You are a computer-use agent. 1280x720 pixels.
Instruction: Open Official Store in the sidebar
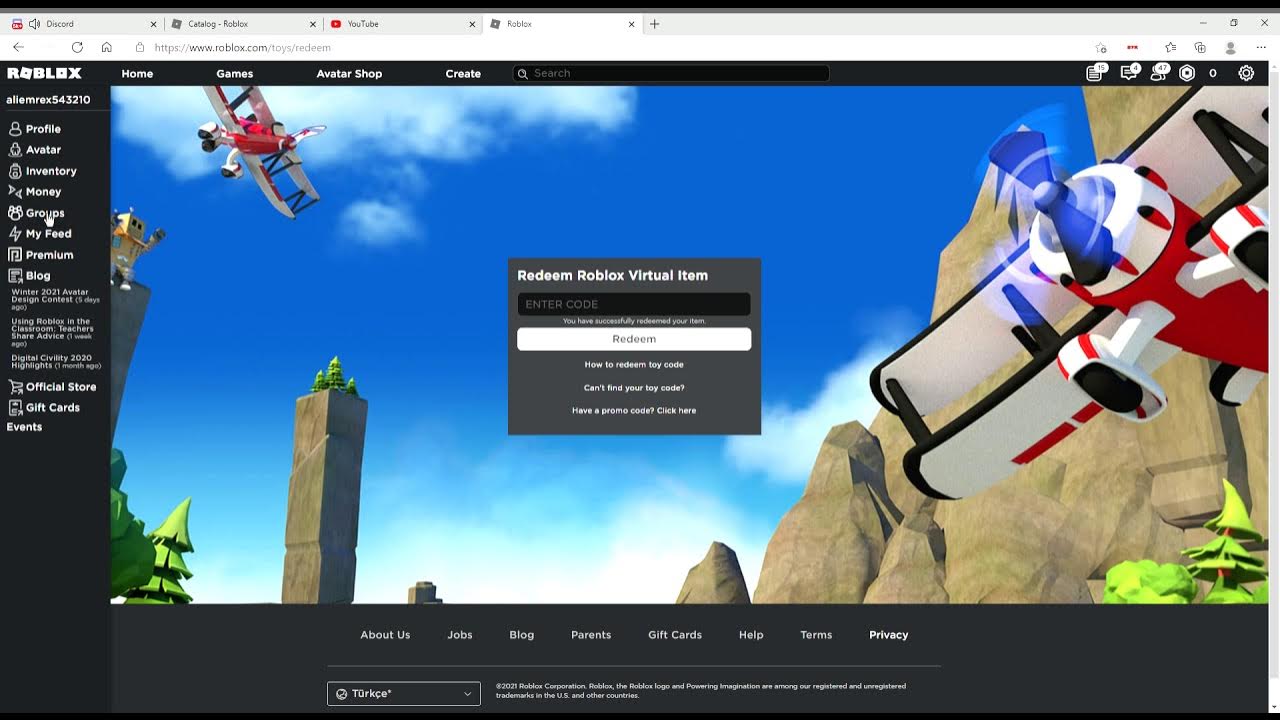pyautogui.click(x=52, y=387)
